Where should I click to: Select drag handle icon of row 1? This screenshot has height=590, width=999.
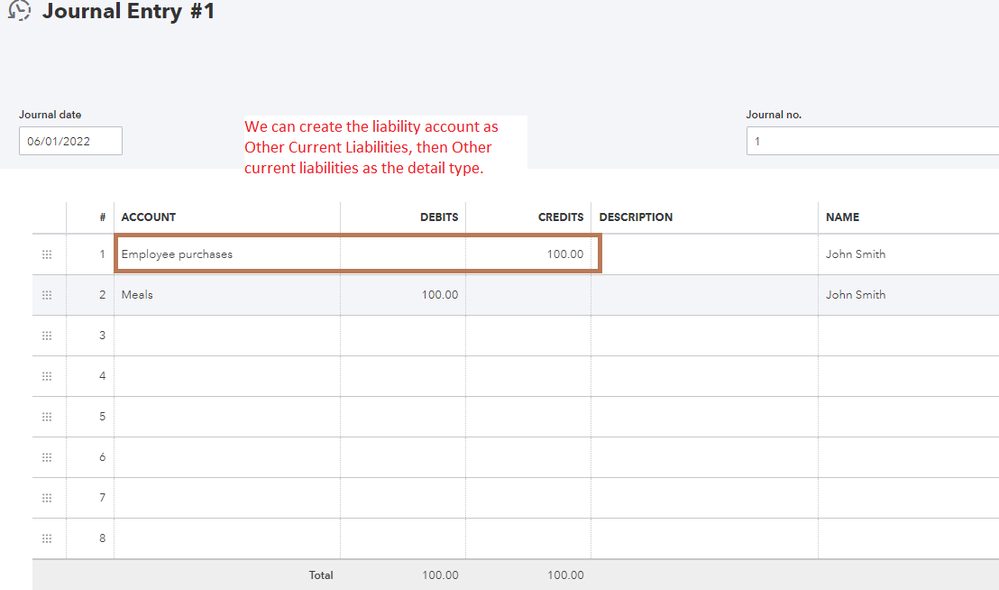coord(47,255)
